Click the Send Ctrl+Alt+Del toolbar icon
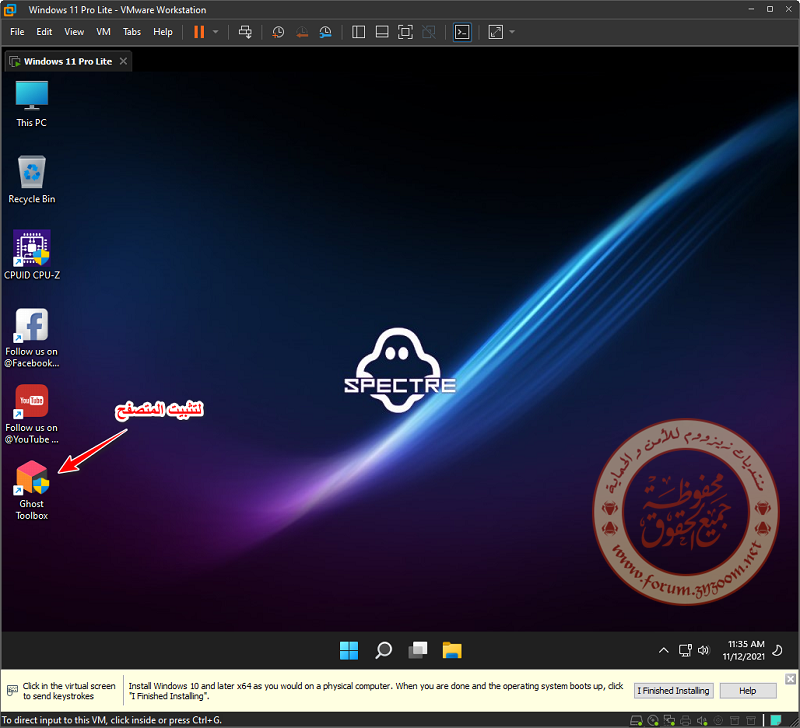This screenshot has height=728, width=800. (245, 32)
